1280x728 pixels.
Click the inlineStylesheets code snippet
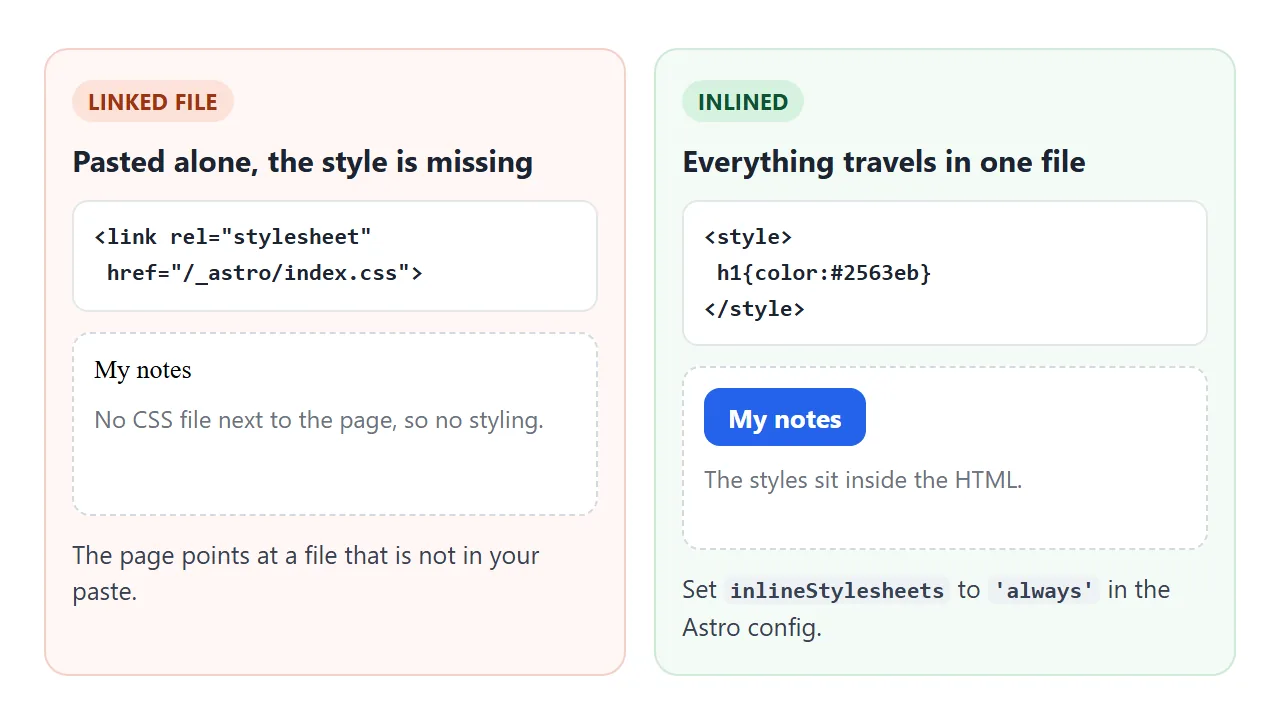tap(837, 590)
